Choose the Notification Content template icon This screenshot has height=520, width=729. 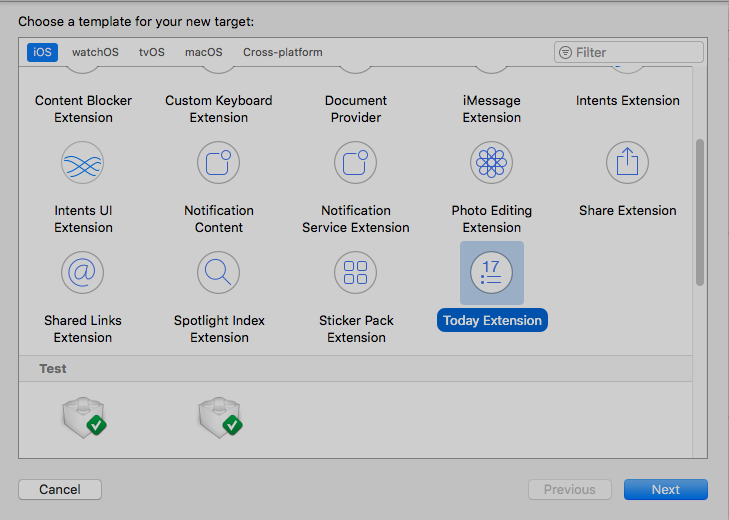219,162
